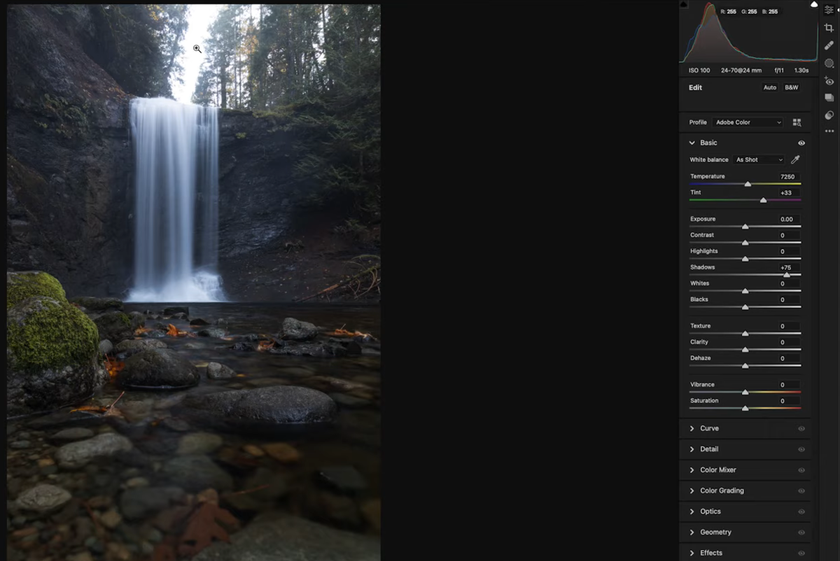Click the 'f/11' aperture text
The width and height of the screenshot is (840, 561).
click(x=779, y=71)
